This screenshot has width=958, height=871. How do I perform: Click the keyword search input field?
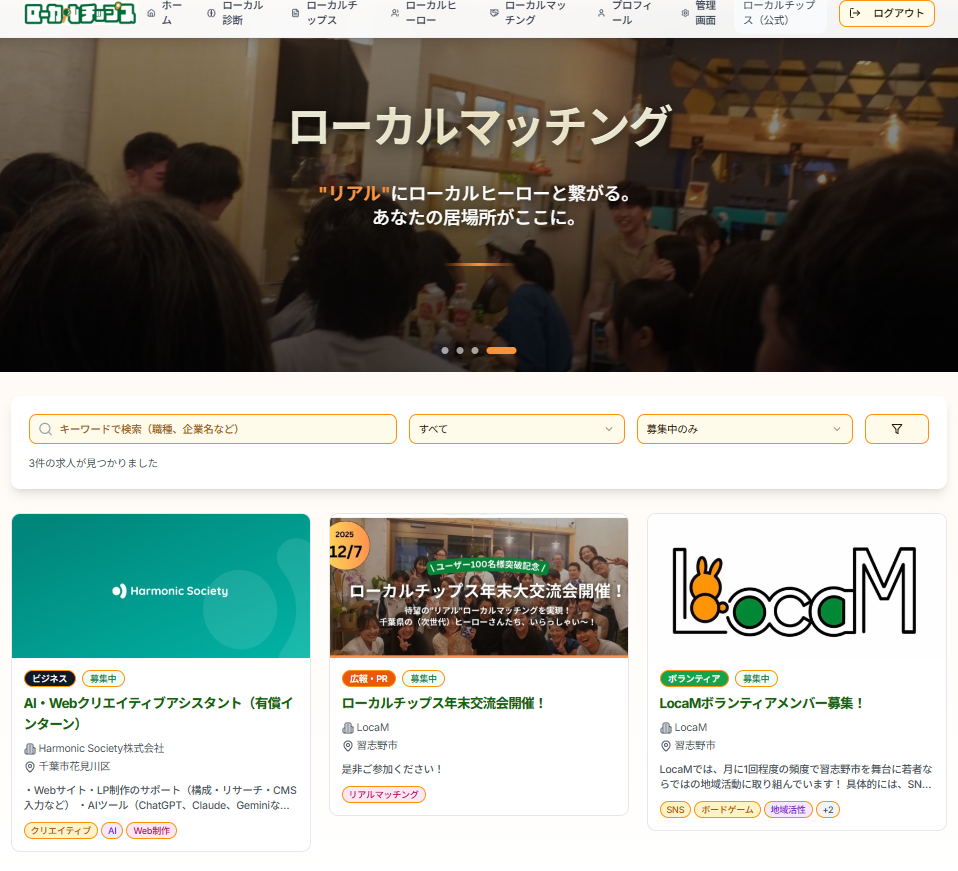tap(212, 429)
